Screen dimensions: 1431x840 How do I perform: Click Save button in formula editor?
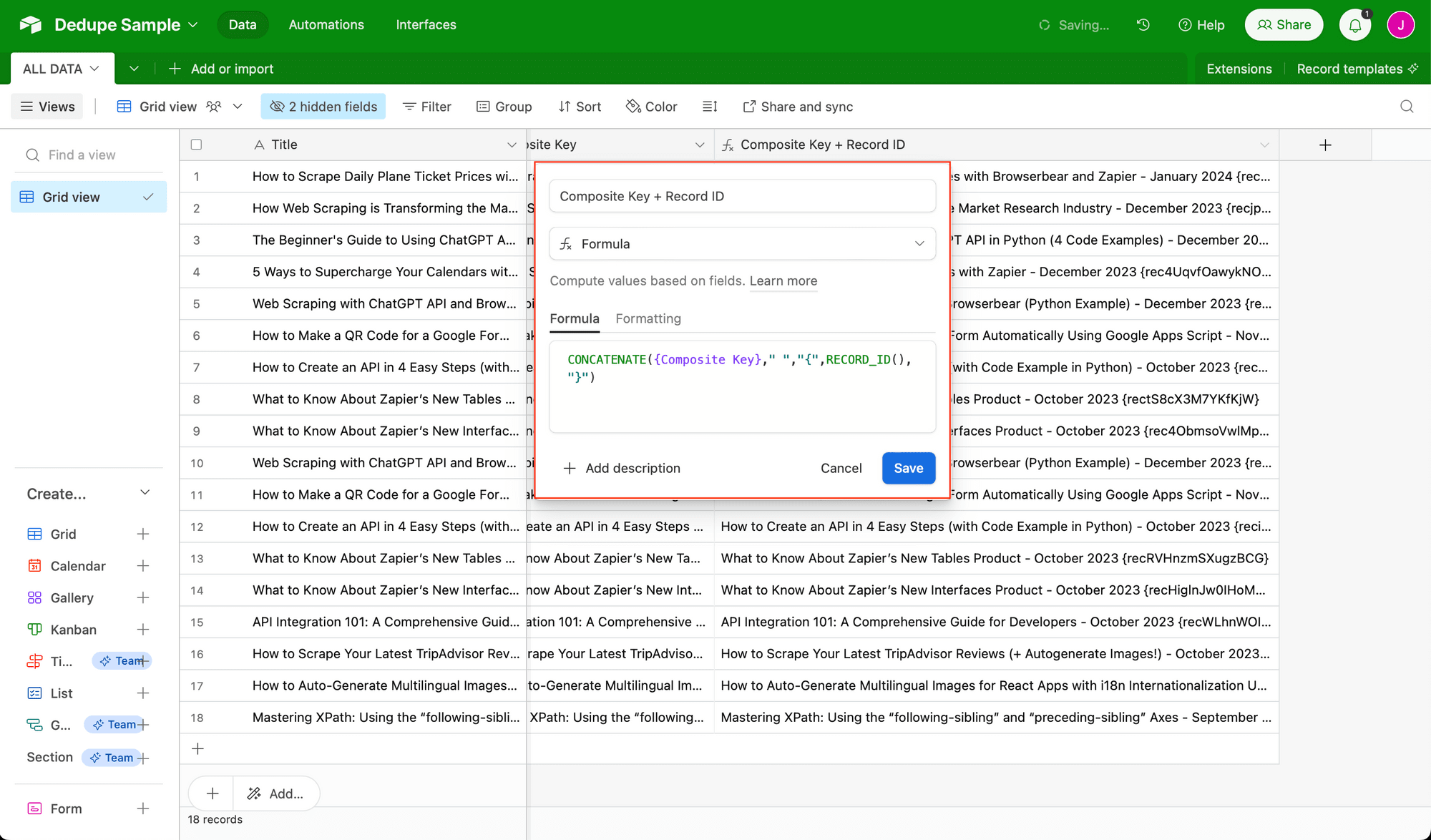[907, 468]
